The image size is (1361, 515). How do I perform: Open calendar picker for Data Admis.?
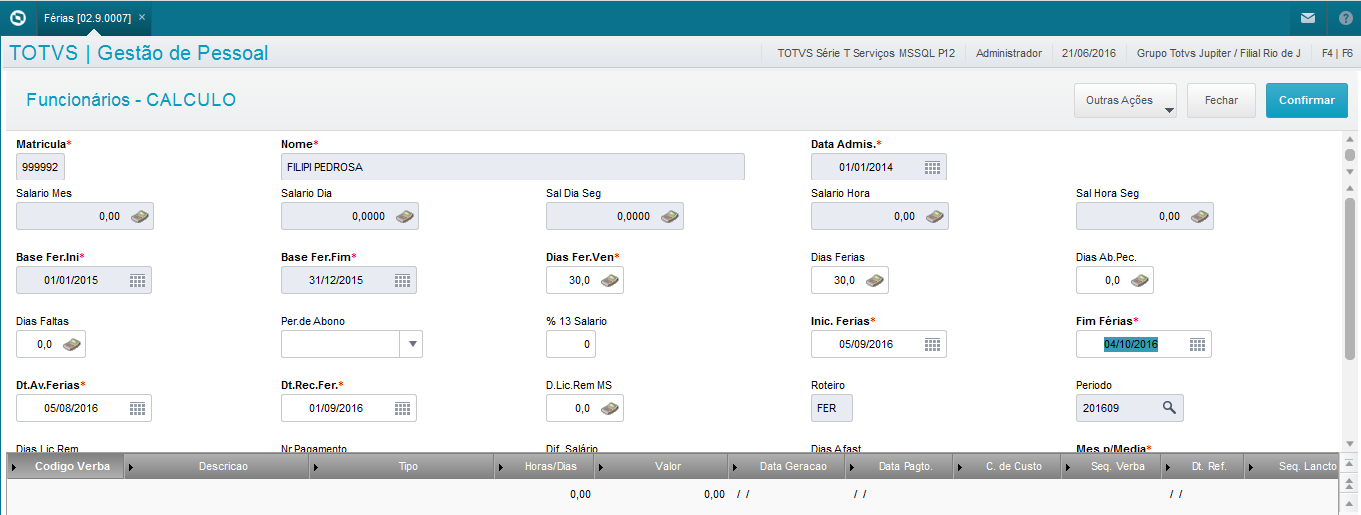point(932,168)
